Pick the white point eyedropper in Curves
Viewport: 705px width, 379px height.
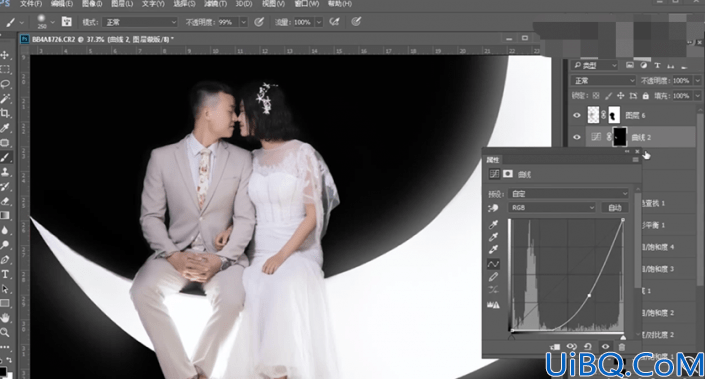(493, 250)
